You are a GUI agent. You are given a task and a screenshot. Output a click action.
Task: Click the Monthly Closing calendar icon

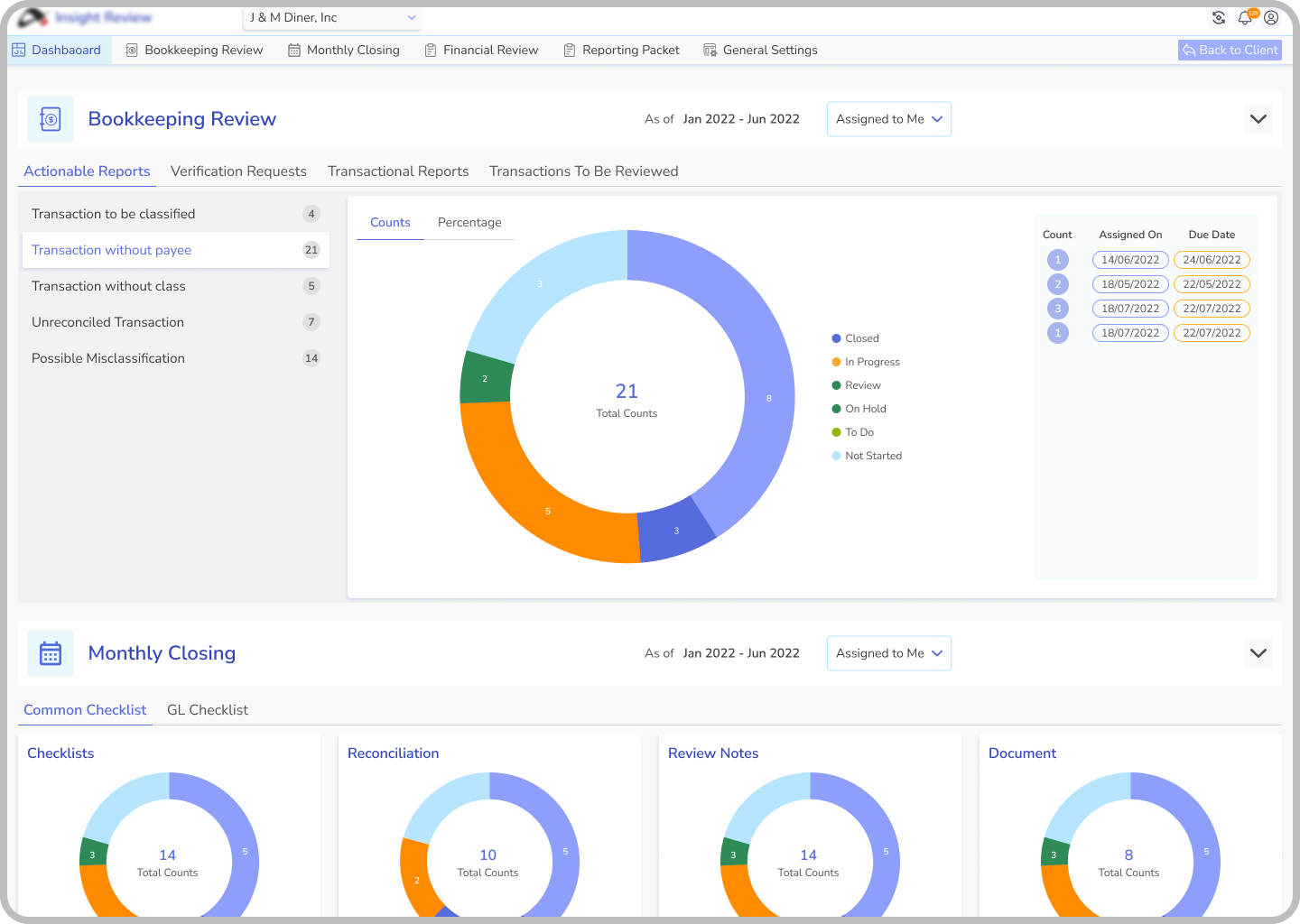pyautogui.click(x=51, y=653)
